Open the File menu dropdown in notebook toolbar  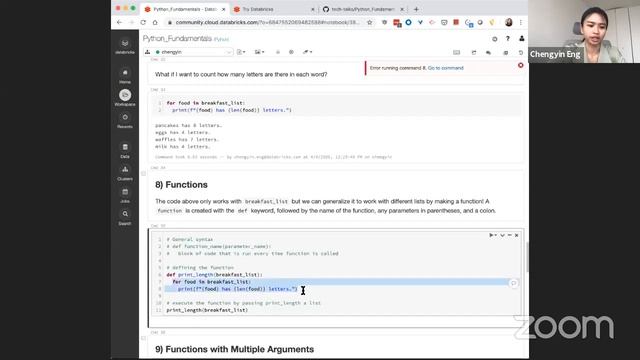pos(241,52)
